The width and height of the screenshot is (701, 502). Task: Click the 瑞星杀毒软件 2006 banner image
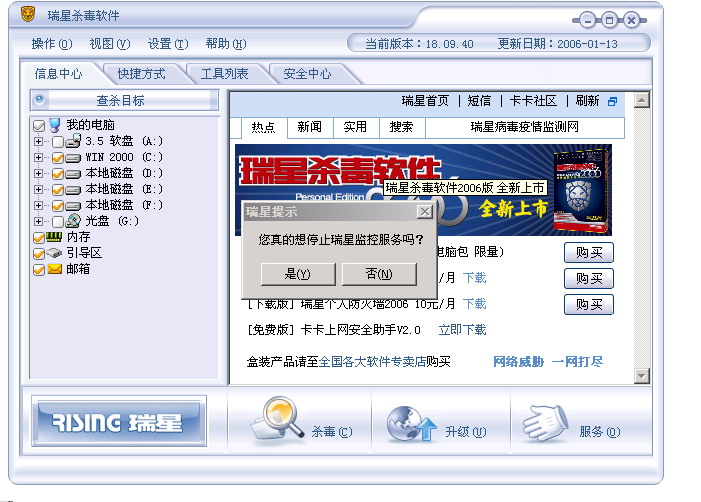[423, 190]
